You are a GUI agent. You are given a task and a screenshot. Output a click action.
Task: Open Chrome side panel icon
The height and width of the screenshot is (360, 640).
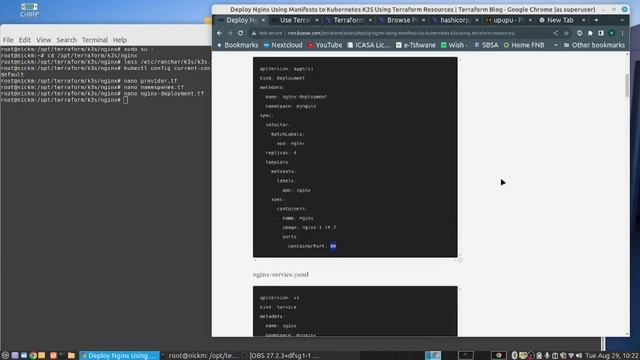601,33
